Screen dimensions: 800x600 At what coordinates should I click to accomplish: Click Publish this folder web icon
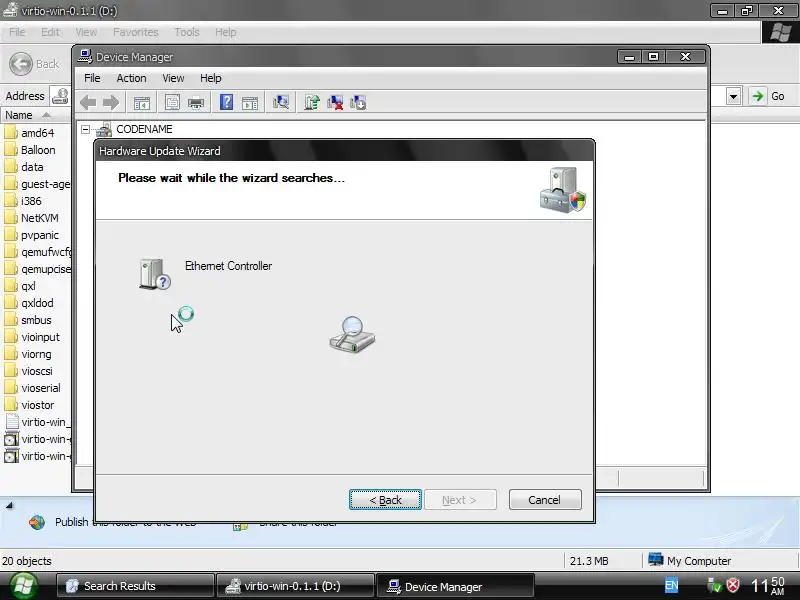click(x=37, y=522)
